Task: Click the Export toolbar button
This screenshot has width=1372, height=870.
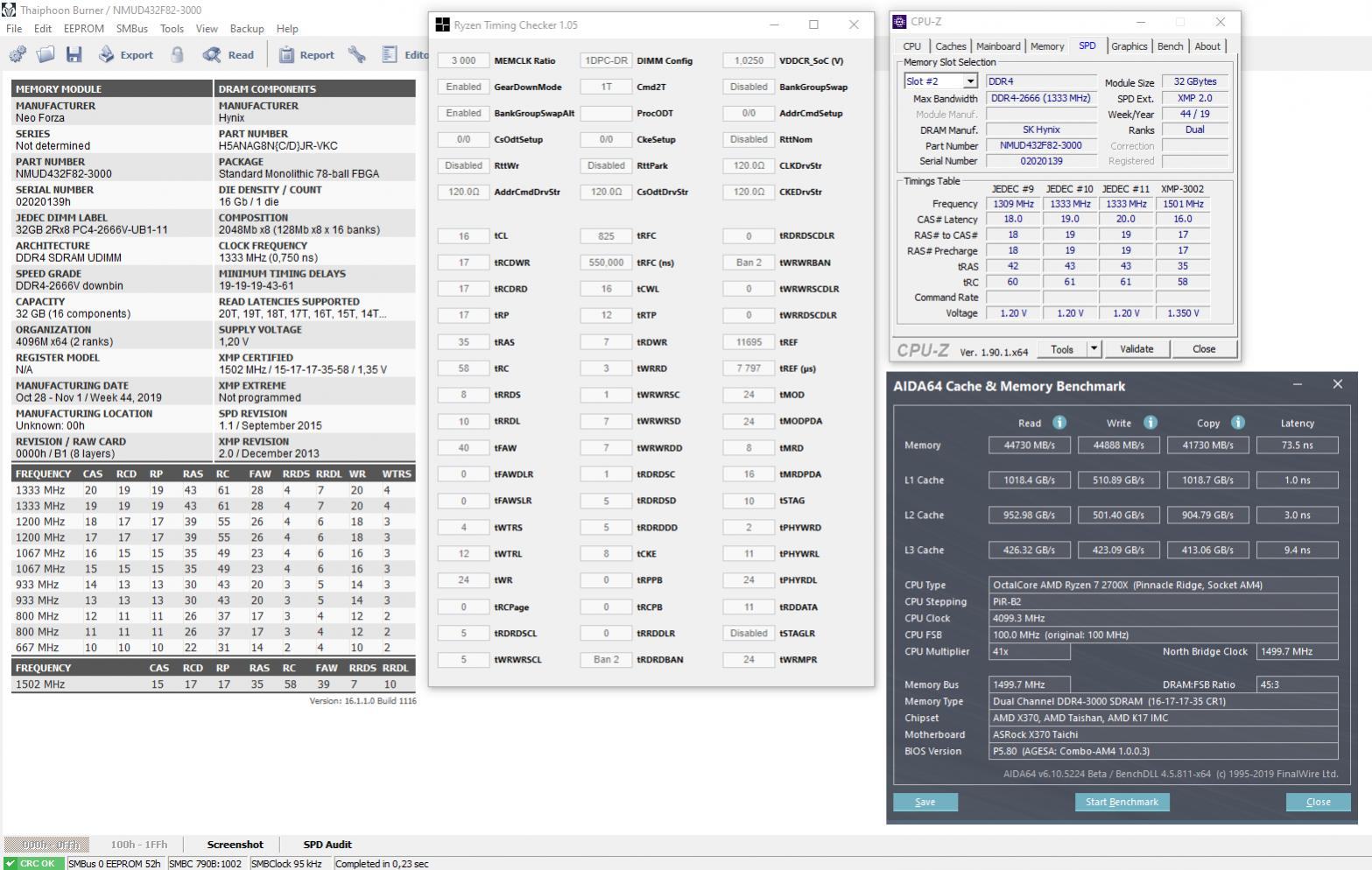Action: tap(125, 54)
